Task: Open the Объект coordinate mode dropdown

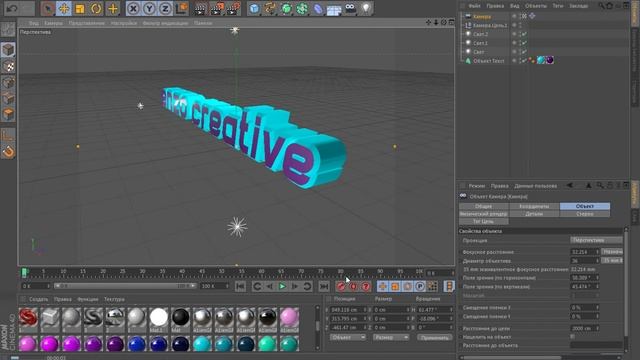Action: coord(348,338)
